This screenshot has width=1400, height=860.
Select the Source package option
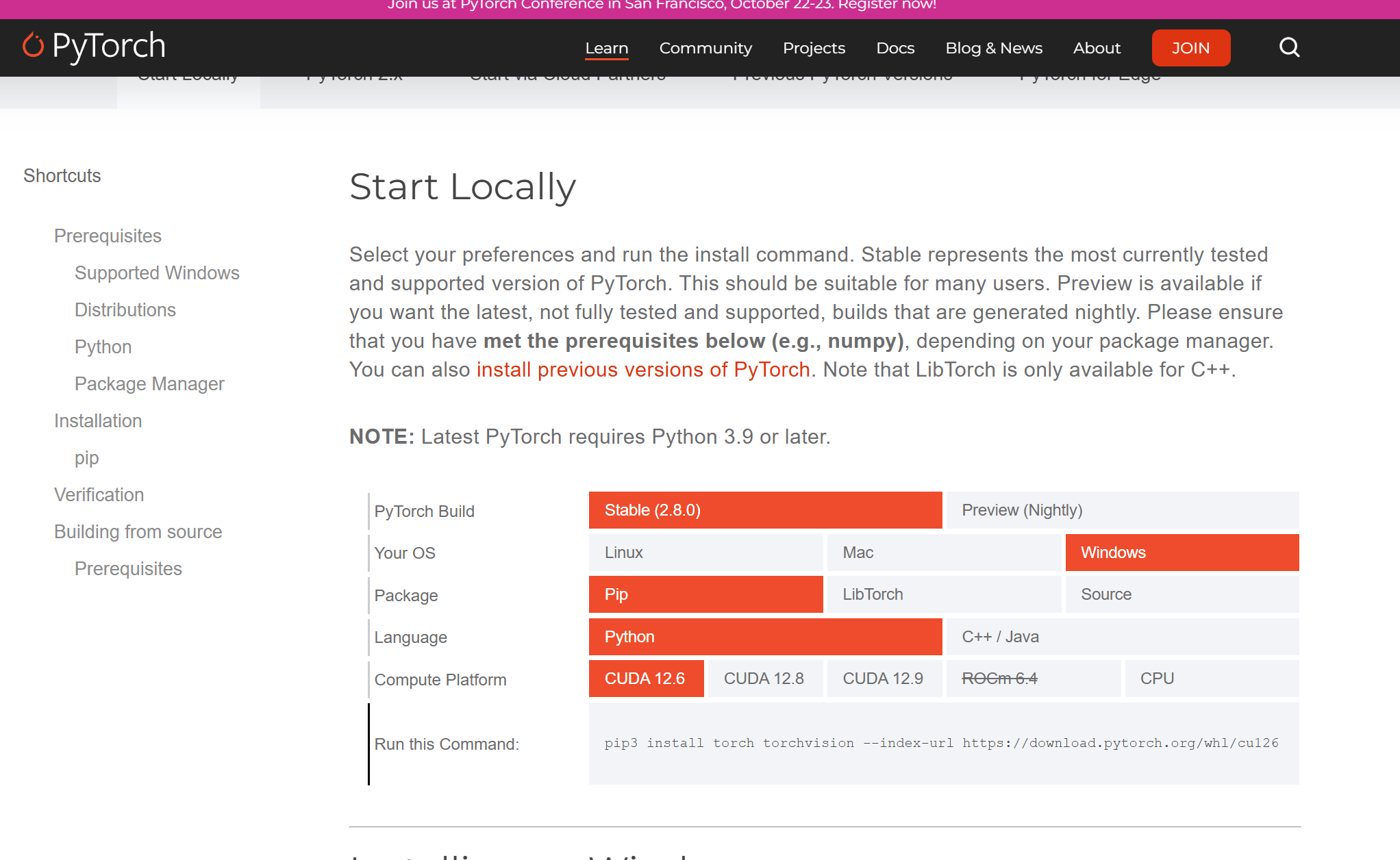pyautogui.click(x=1182, y=594)
